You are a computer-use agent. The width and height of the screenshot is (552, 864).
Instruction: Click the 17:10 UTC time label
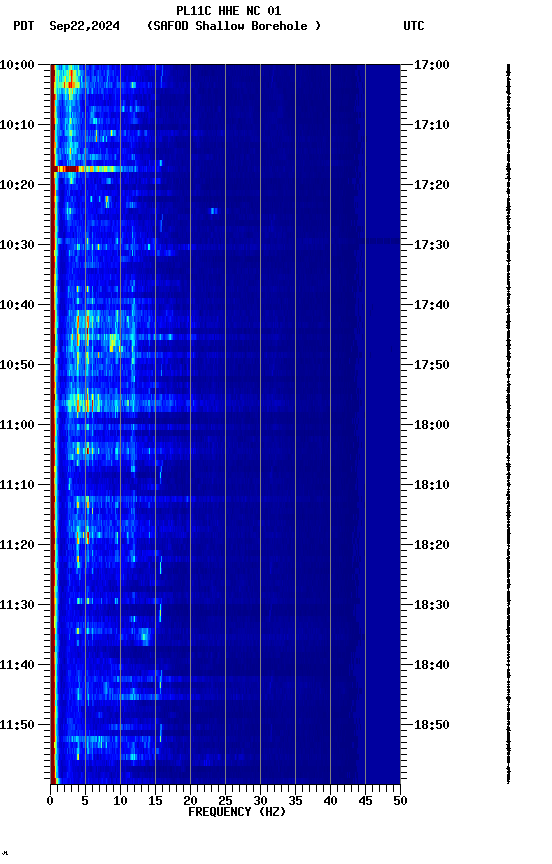[432, 125]
